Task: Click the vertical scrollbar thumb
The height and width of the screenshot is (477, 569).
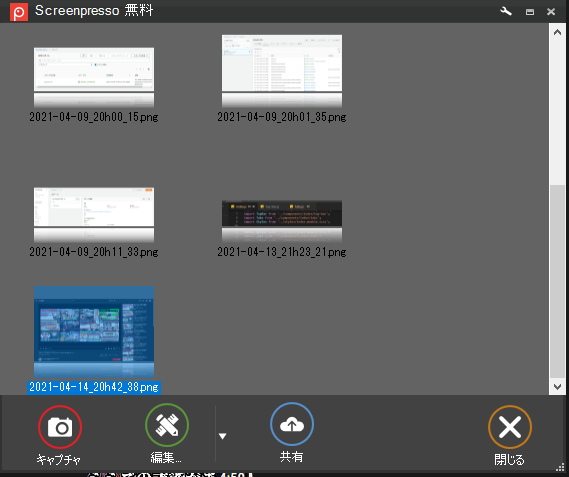Action: point(557,281)
